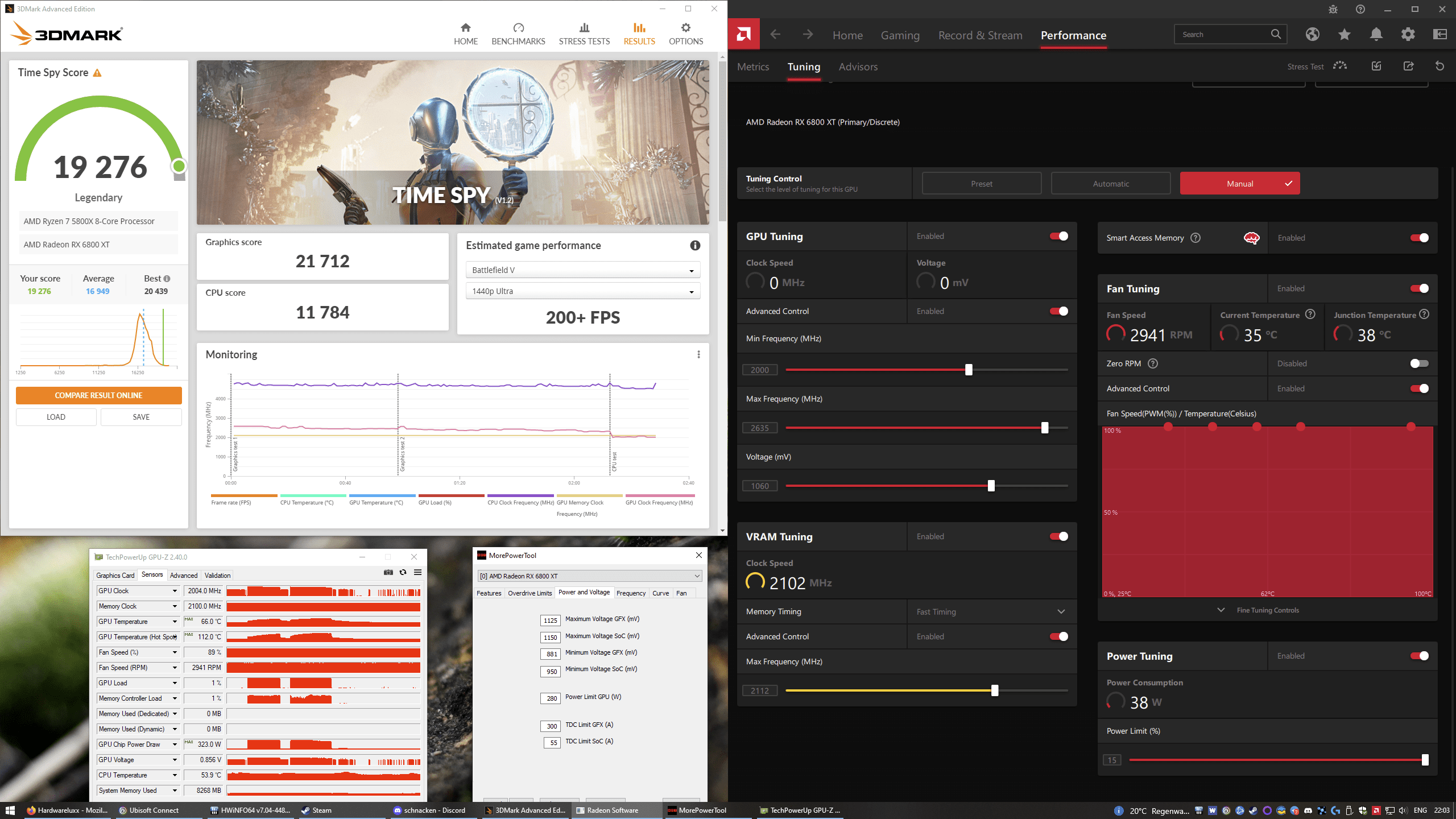Click Compare Result Online button
Viewport: 1456px width, 819px height.
point(98,395)
